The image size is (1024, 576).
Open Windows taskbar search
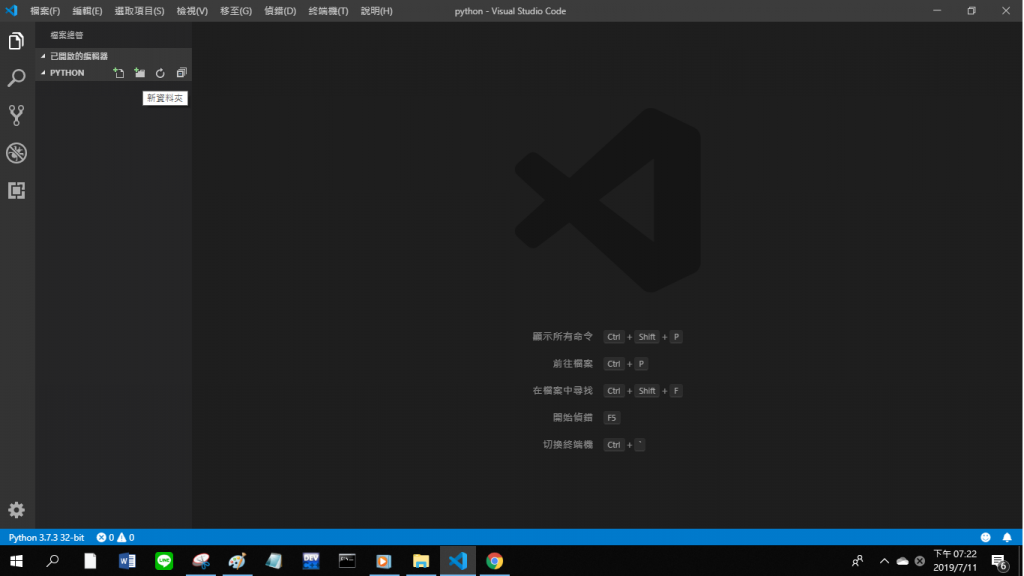(x=53, y=561)
